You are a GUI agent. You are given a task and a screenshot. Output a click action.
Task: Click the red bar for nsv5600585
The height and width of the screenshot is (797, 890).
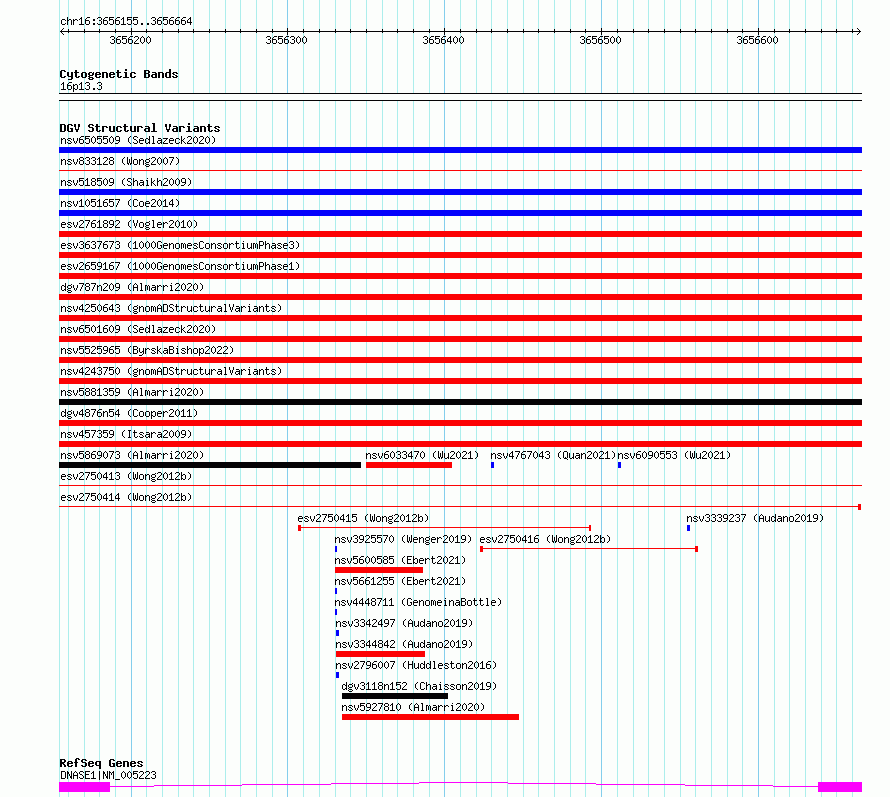click(379, 571)
